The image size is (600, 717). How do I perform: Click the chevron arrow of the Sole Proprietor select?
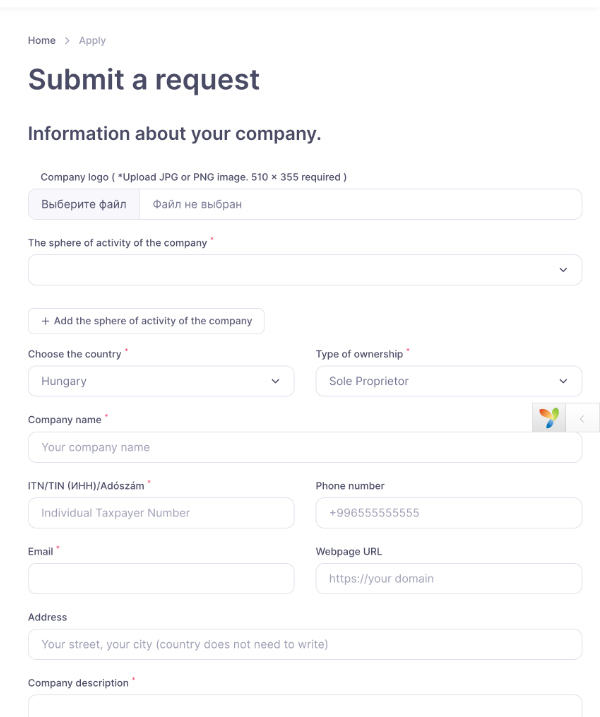tap(563, 381)
